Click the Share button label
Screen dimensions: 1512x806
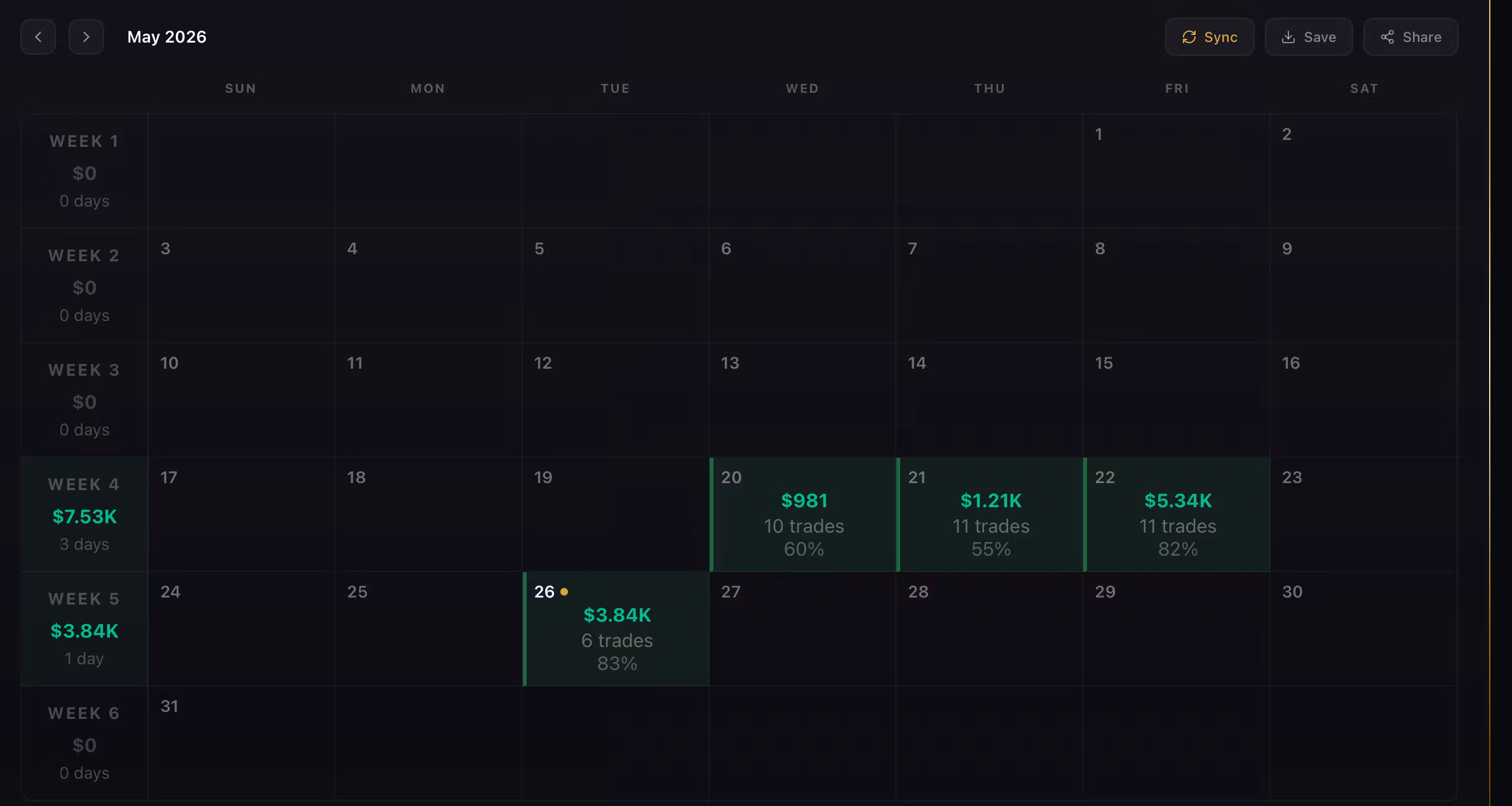tap(1422, 37)
